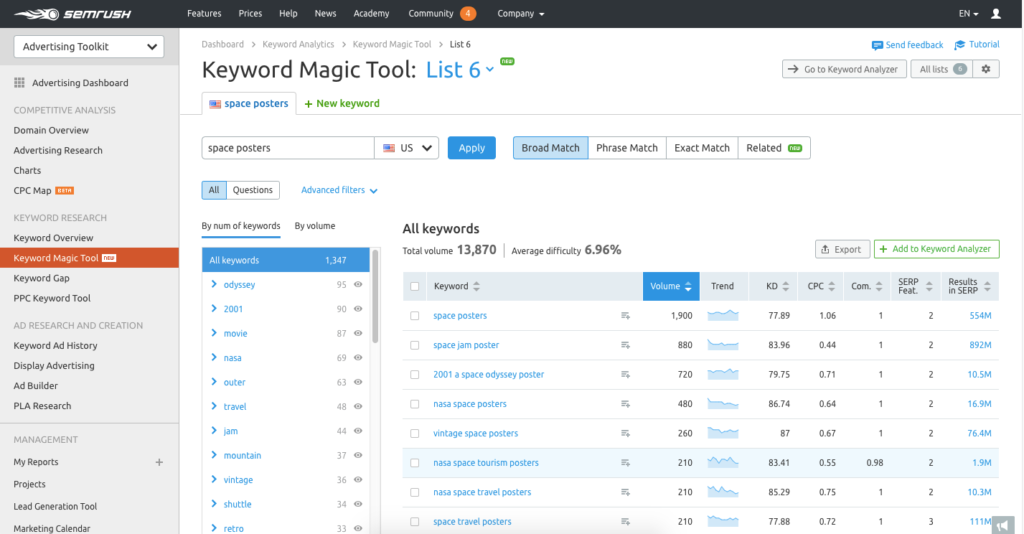Open the List 6 dropdown chevron

coord(490,69)
